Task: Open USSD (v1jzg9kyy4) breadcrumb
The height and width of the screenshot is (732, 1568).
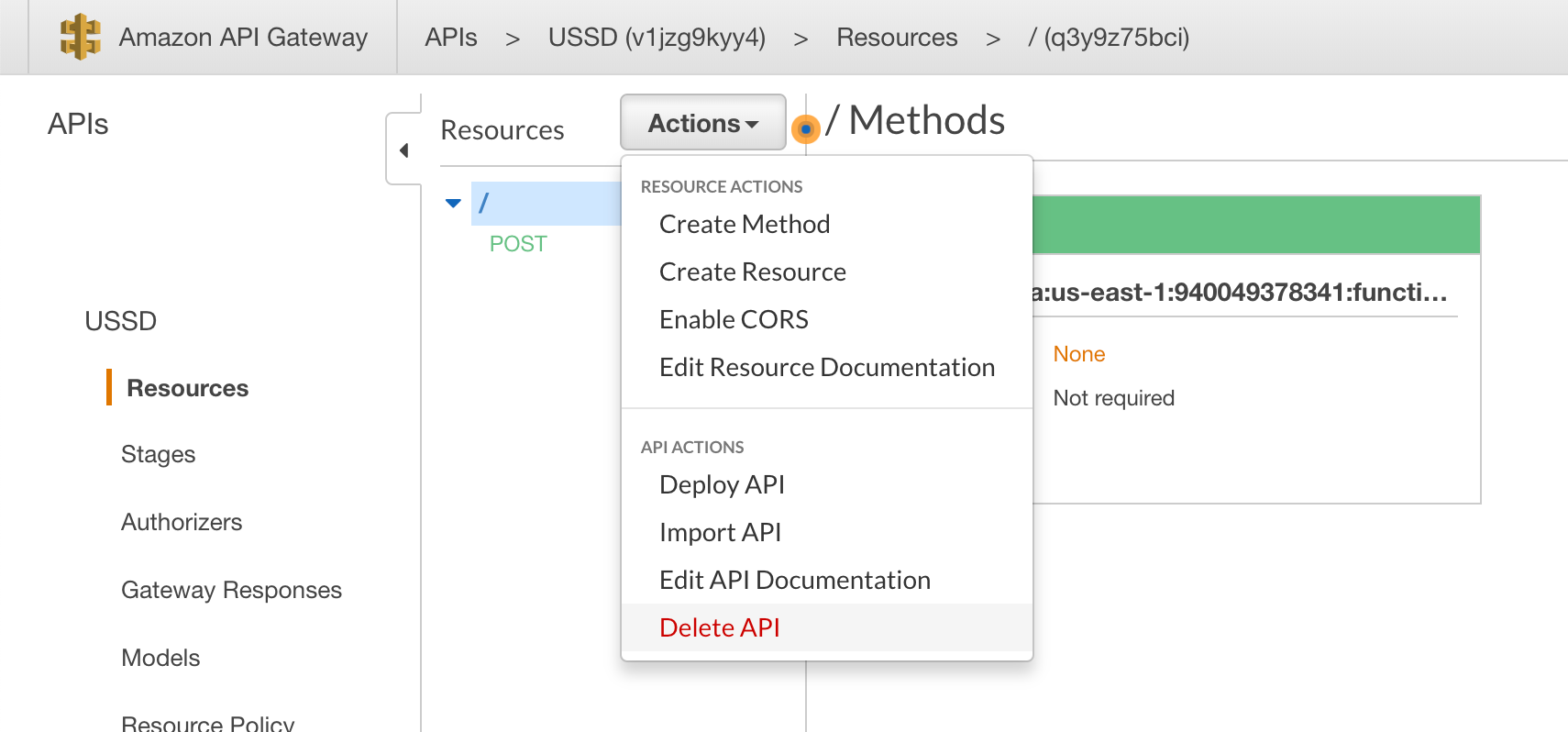Action: pos(657,37)
